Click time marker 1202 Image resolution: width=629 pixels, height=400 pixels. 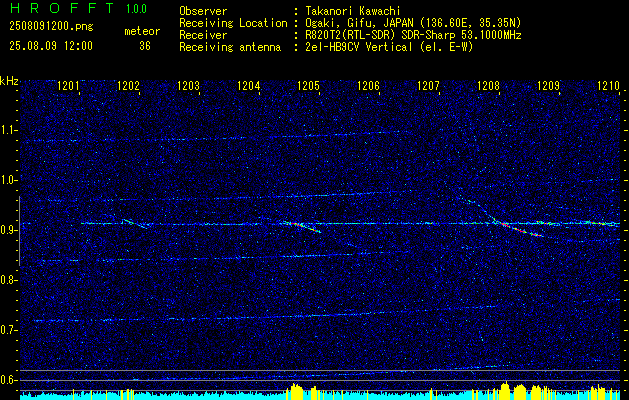point(128,86)
